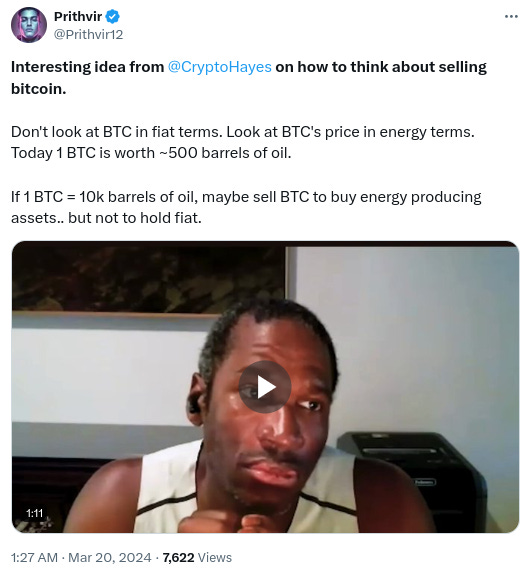Click the 1:27 AM timestamp
529x572 pixels.
(x=34, y=557)
